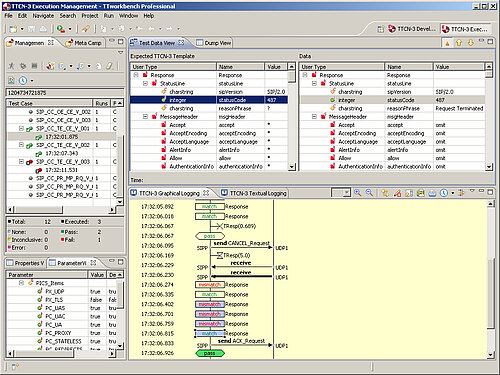The height and width of the screenshot is (375, 500).
Task: Click the down arrow icon in Test Data View
Action: click(x=471, y=43)
